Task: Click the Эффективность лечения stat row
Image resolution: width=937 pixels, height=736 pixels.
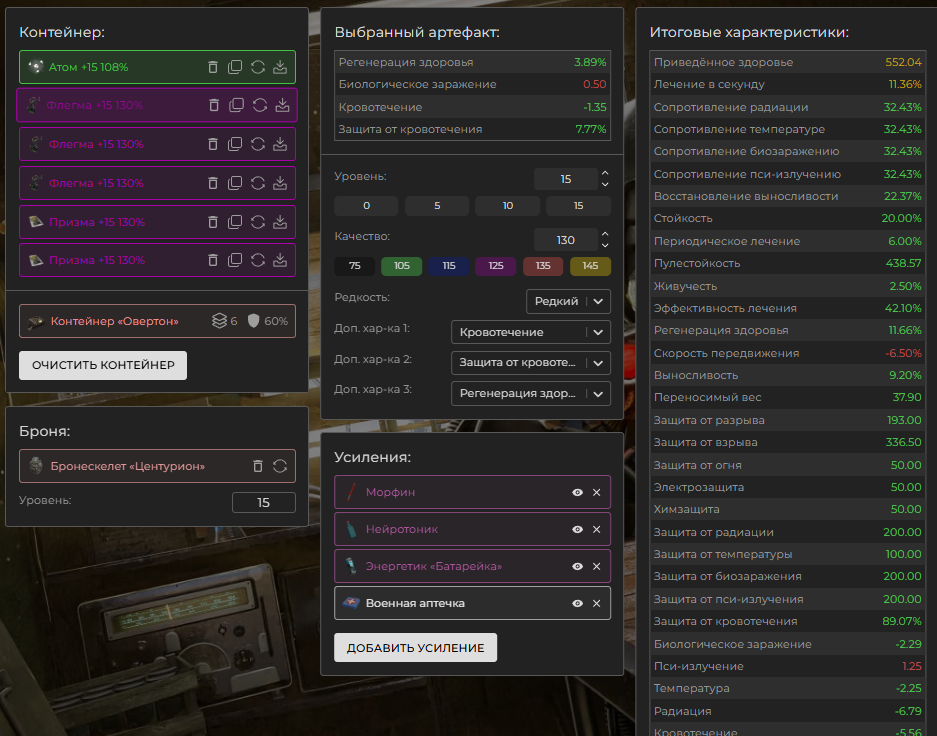Action: point(788,308)
